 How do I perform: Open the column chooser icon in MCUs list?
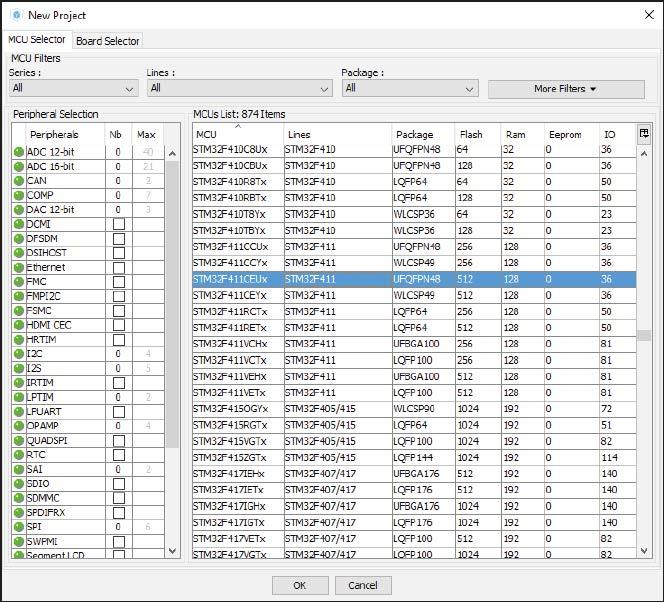pyautogui.click(x=644, y=134)
